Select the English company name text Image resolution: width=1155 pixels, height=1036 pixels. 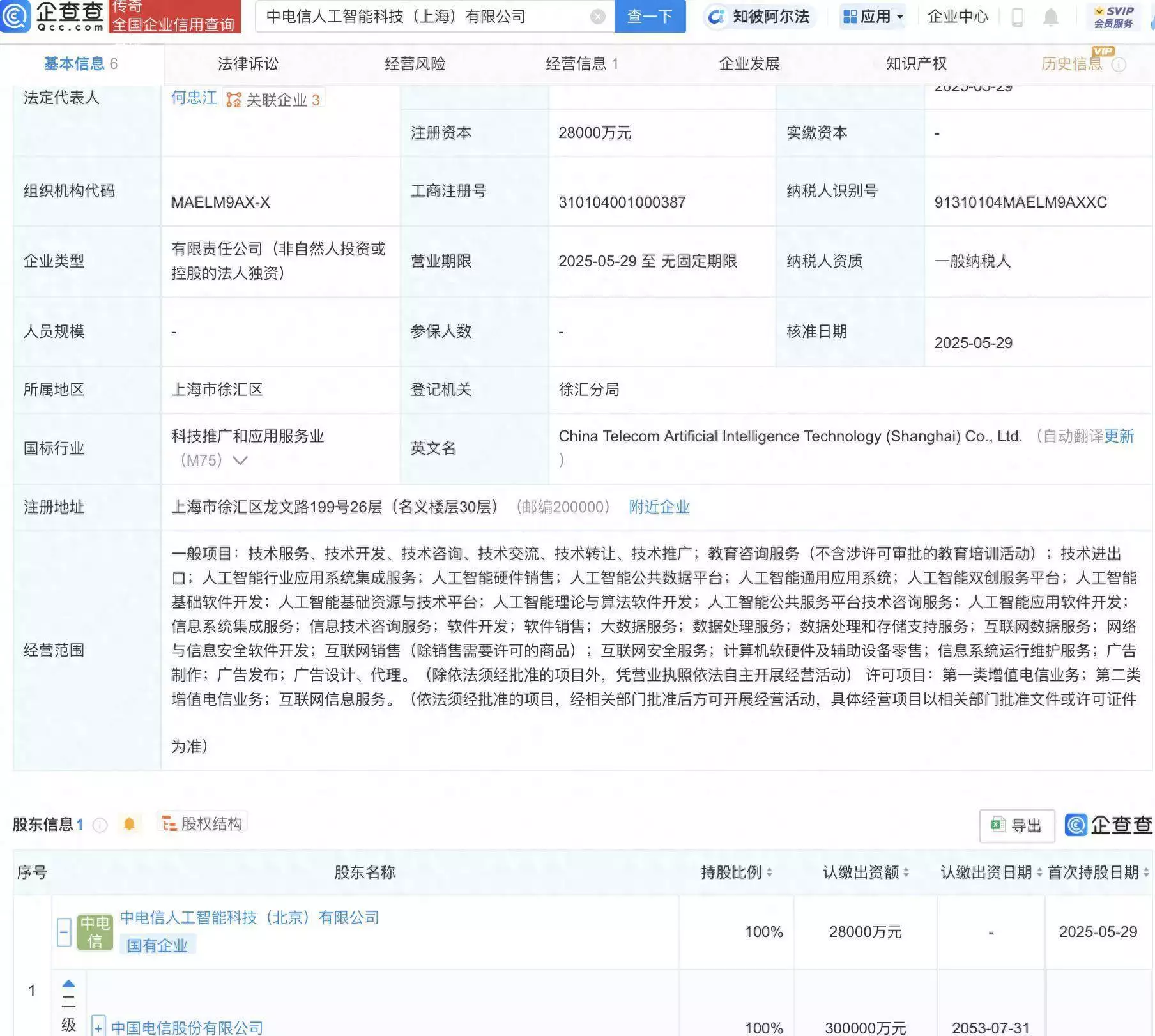pyautogui.click(x=790, y=436)
